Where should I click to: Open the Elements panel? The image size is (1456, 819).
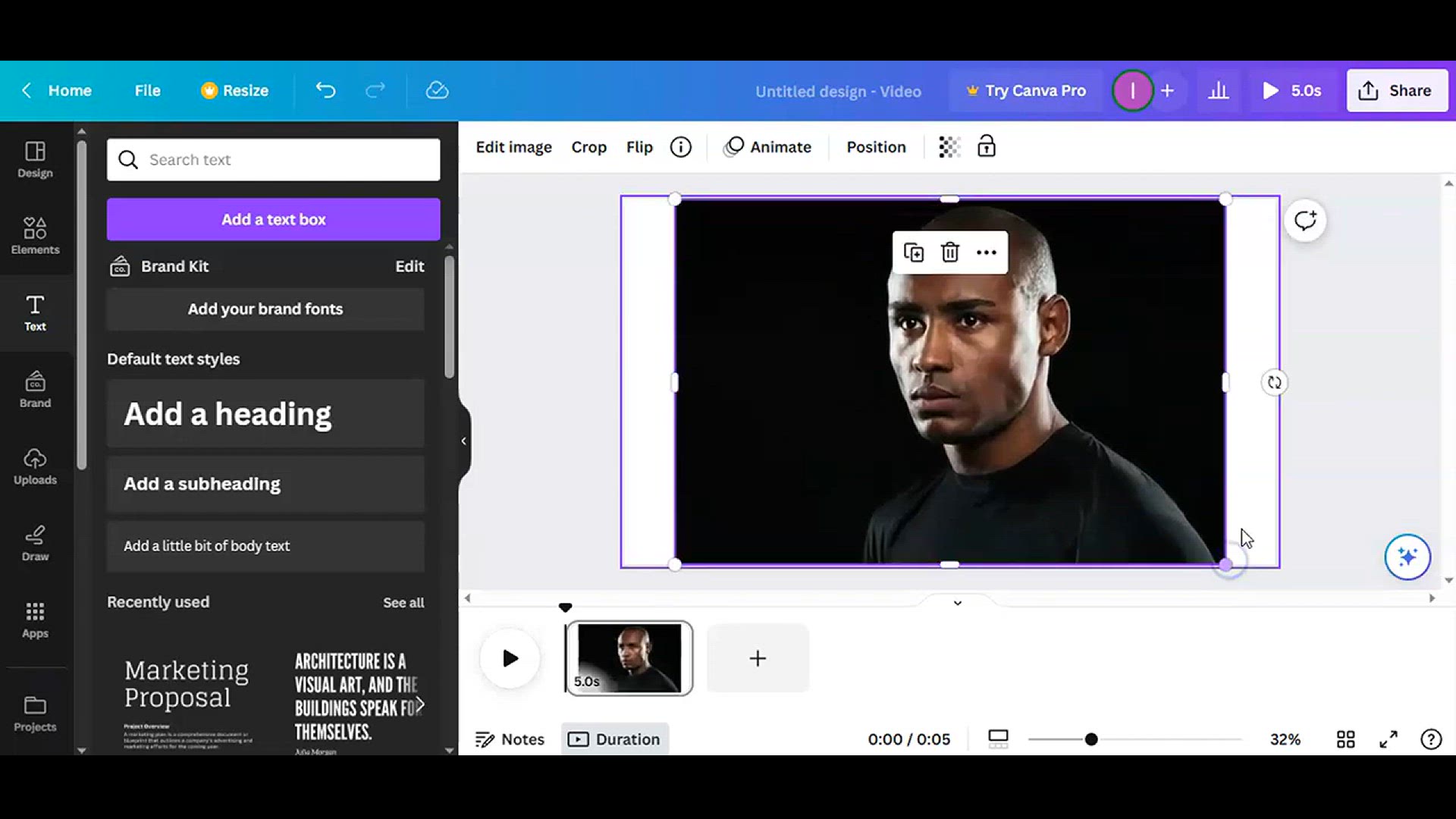click(x=35, y=236)
